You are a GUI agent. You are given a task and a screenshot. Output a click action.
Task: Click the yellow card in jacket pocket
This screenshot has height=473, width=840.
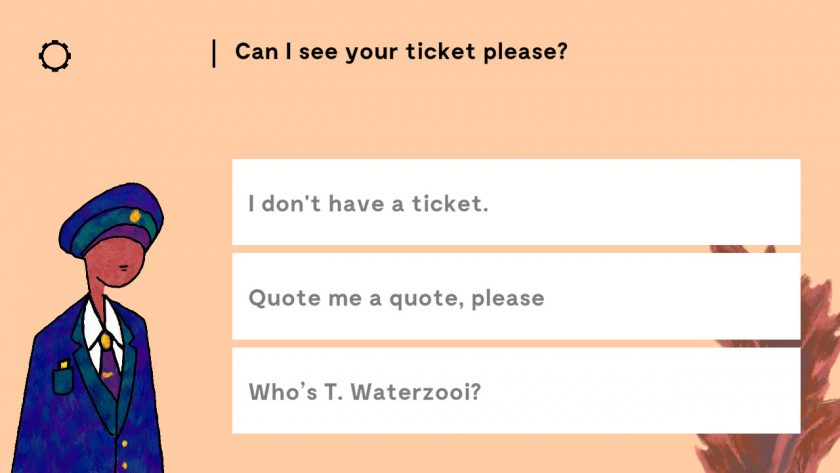pyautogui.click(x=64, y=365)
